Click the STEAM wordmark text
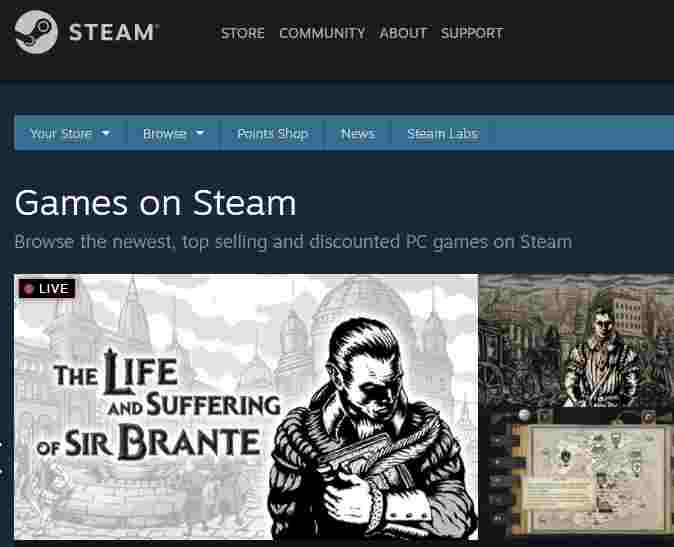 point(113,33)
